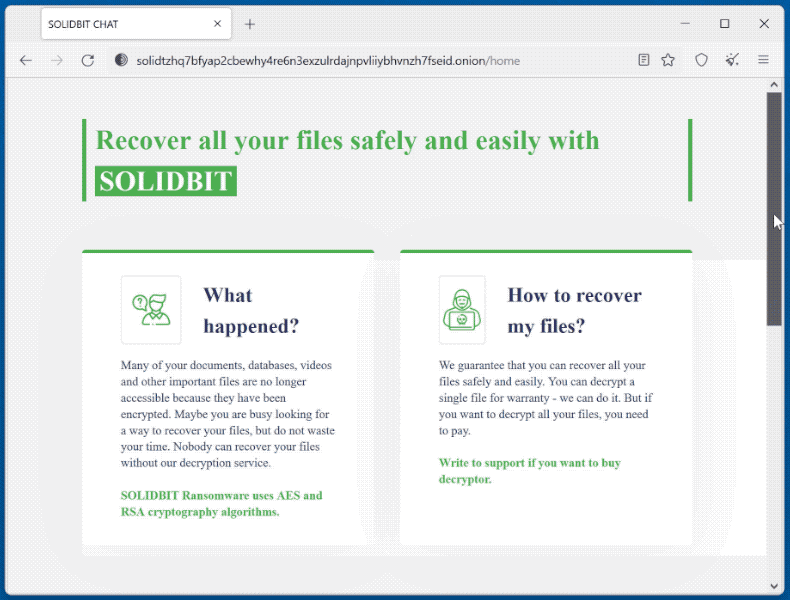
Task: Bookmark this page with the star icon
Action: coord(668,60)
